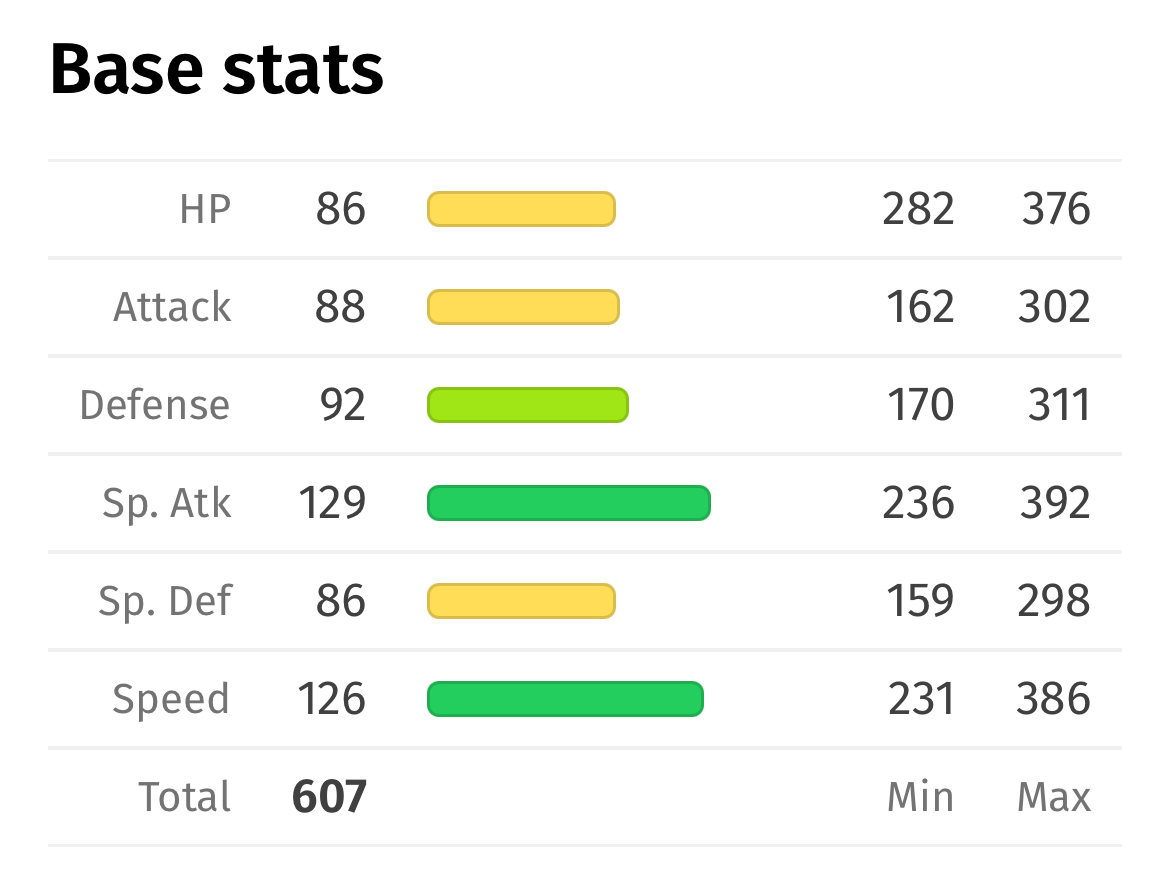Click the HP max value 376
The width and height of the screenshot is (1170, 871).
click(1056, 209)
